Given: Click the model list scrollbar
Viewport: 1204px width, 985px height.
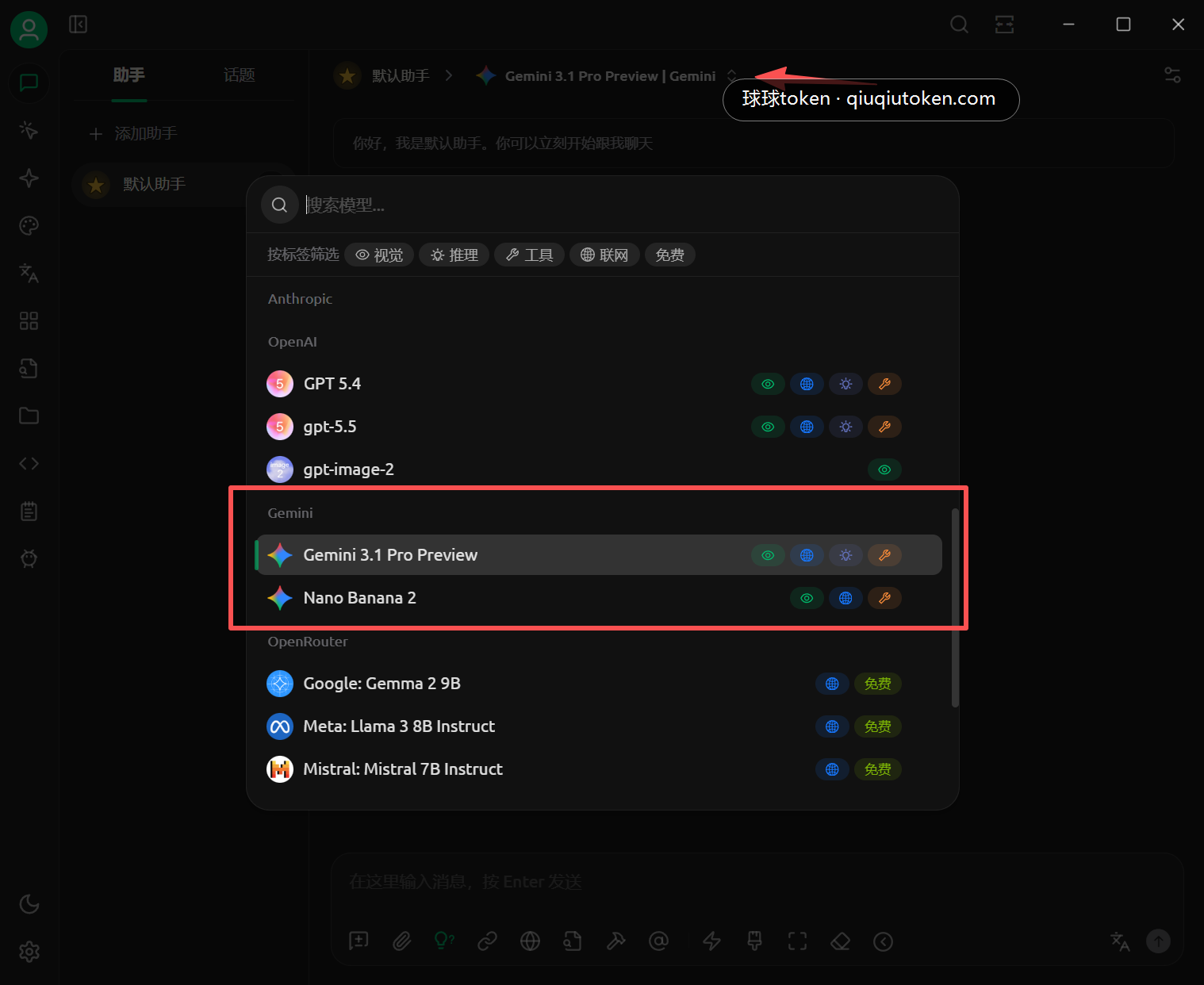Looking at the screenshot, I should pyautogui.click(x=955, y=607).
